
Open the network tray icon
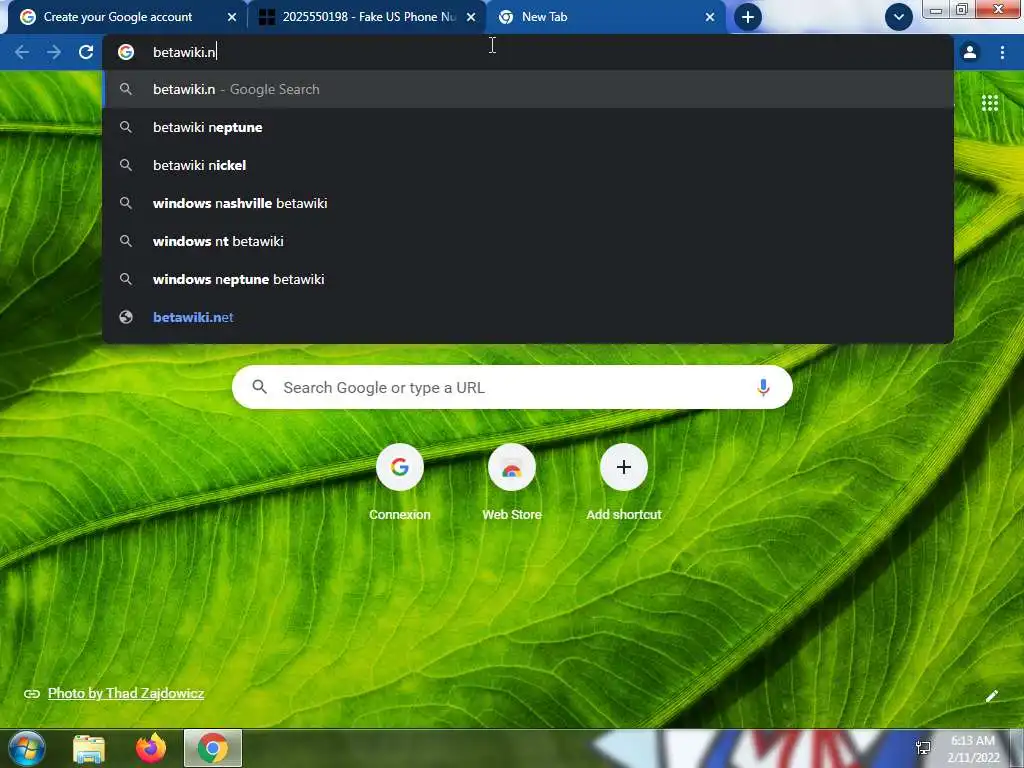(923, 748)
